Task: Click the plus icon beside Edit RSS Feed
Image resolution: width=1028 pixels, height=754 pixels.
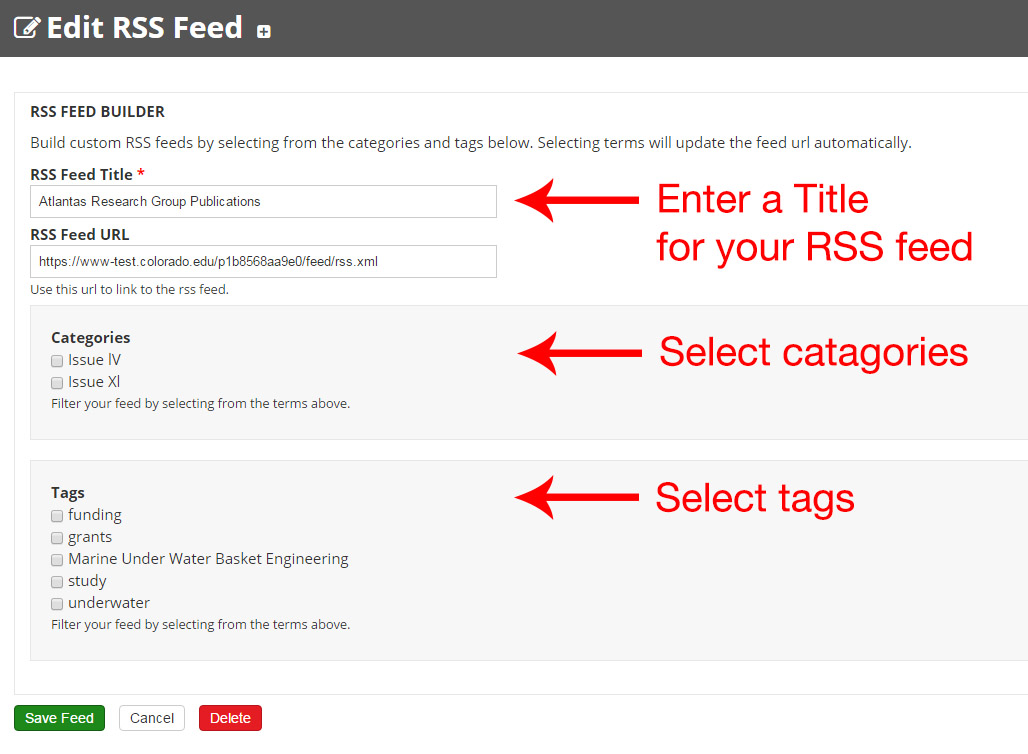Action: point(264,31)
